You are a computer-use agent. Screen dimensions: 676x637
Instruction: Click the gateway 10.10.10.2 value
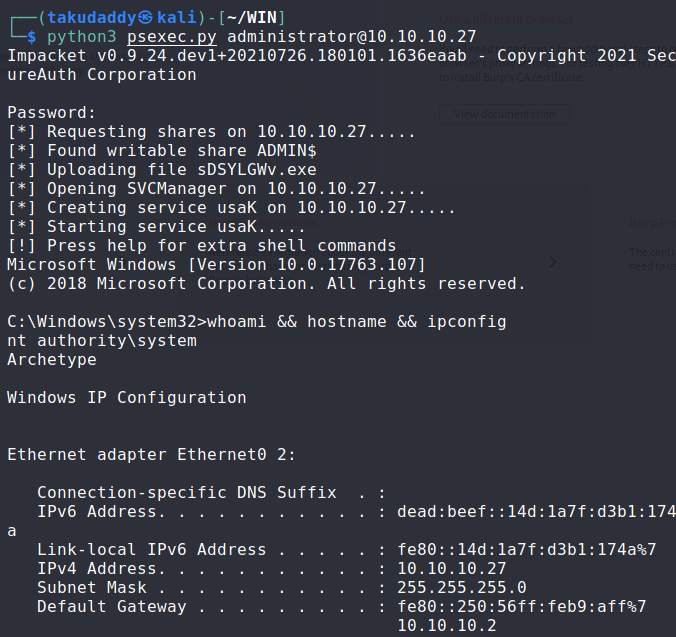point(447,625)
